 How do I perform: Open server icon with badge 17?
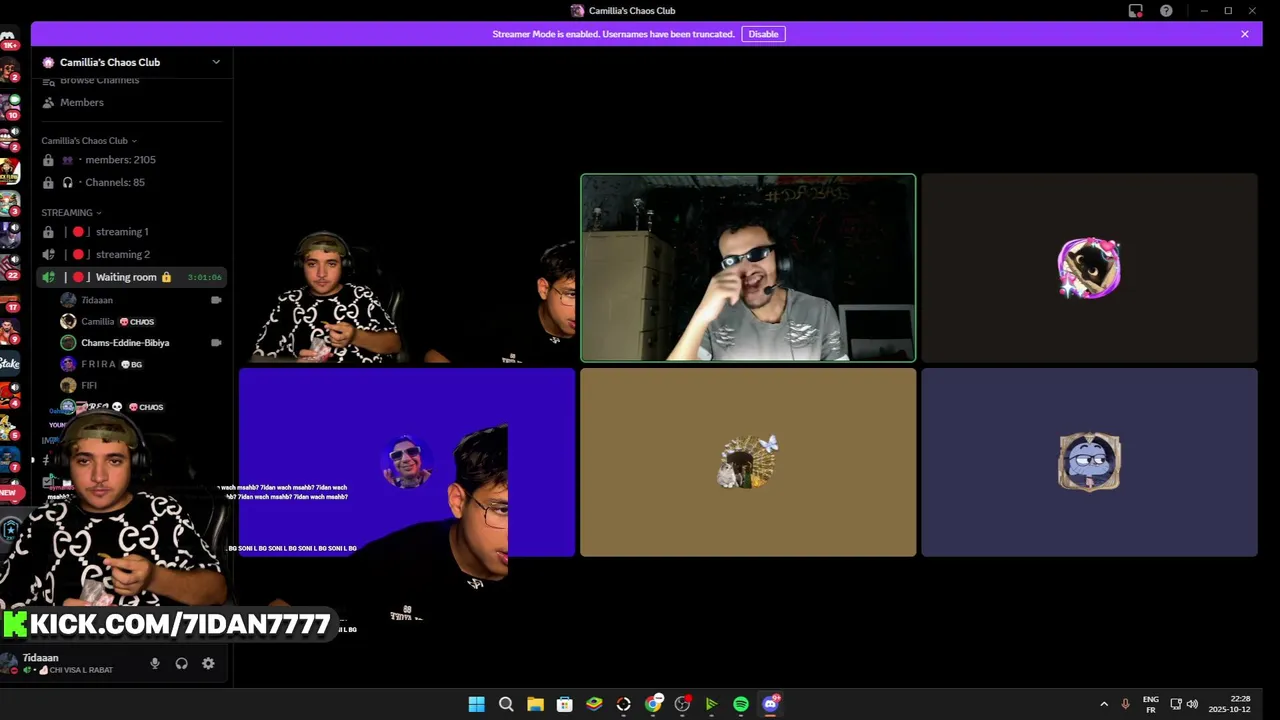pos(10,299)
